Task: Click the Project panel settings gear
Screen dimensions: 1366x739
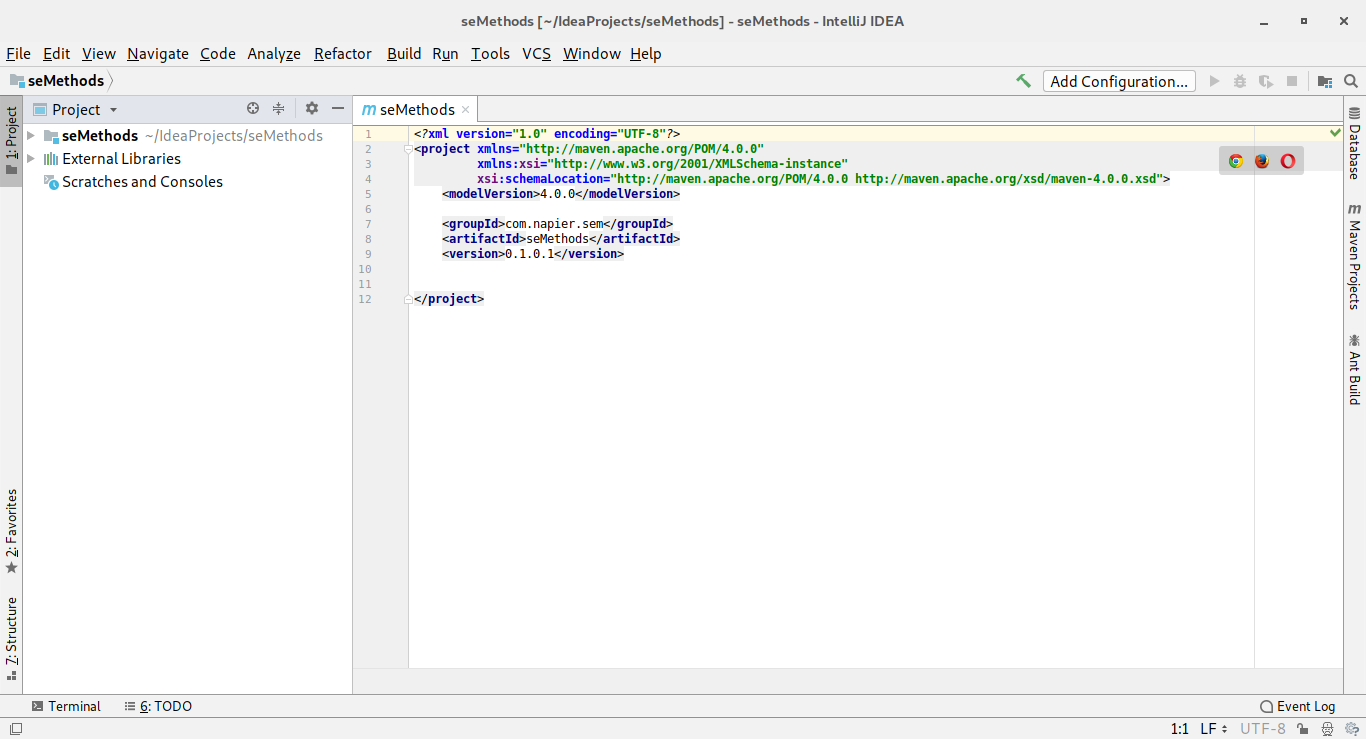Action: pos(312,109)
